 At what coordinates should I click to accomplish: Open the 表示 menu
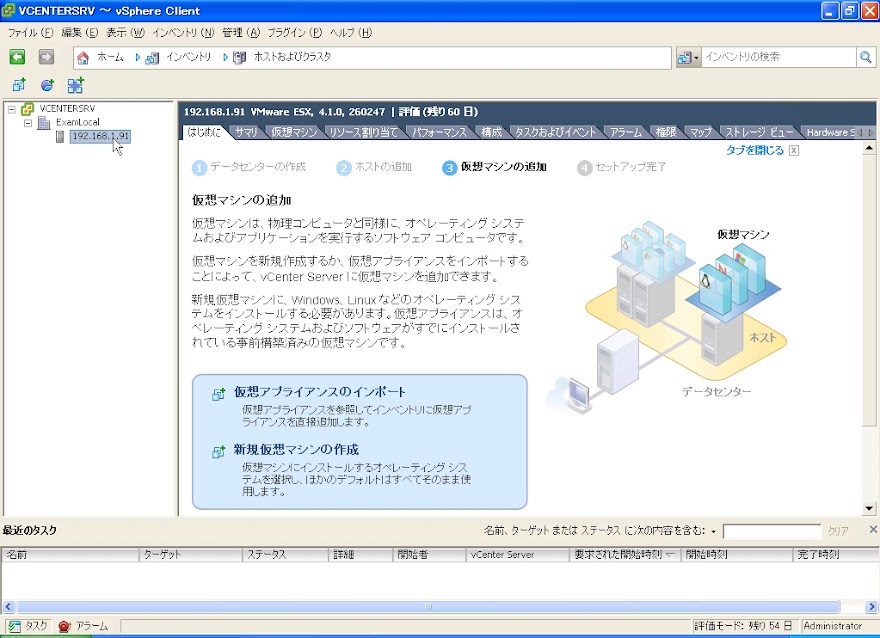point(125,33)
